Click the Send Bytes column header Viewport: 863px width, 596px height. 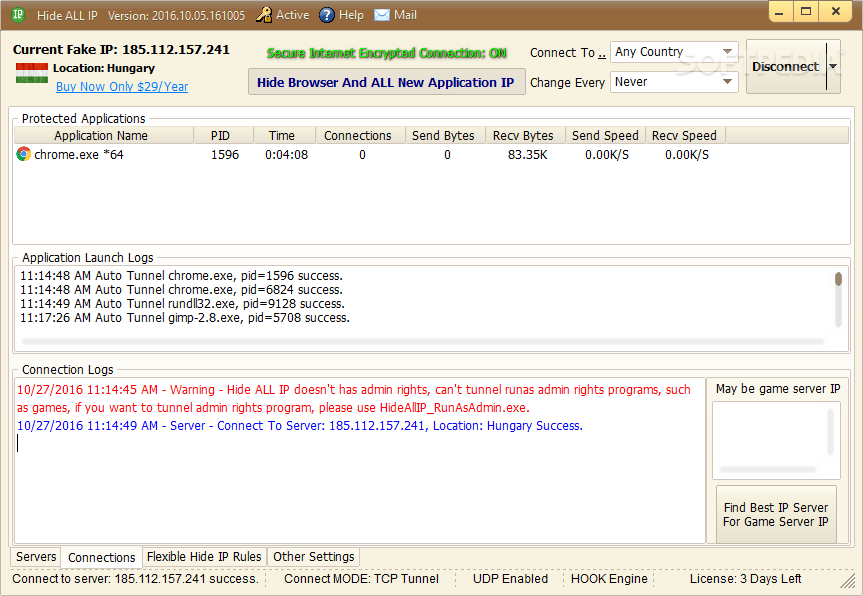coord(445,135)
